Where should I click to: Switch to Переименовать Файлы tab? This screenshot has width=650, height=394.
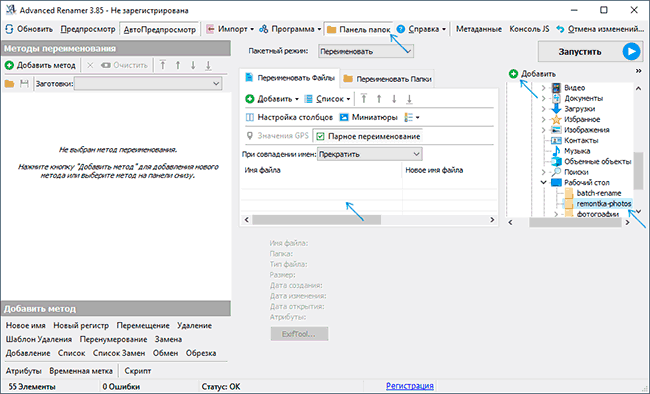pyautogui.click(x=290, y=78)
